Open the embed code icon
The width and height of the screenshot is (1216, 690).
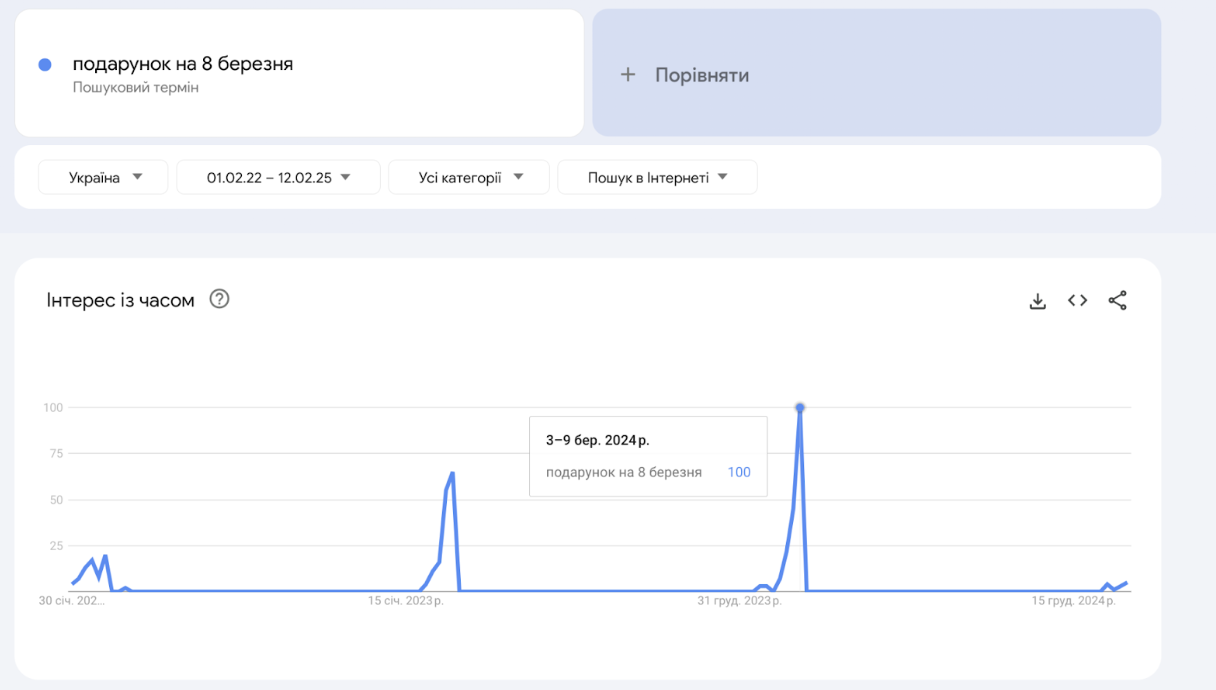coord(1077,300)
